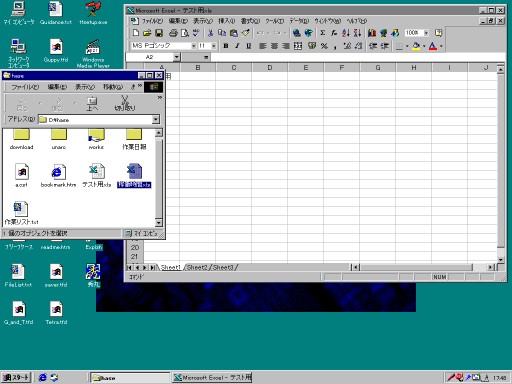The width and height of the screenshot is (512, 384).
Task: Toggle Bold formatting button
Action: coord(226,46)
